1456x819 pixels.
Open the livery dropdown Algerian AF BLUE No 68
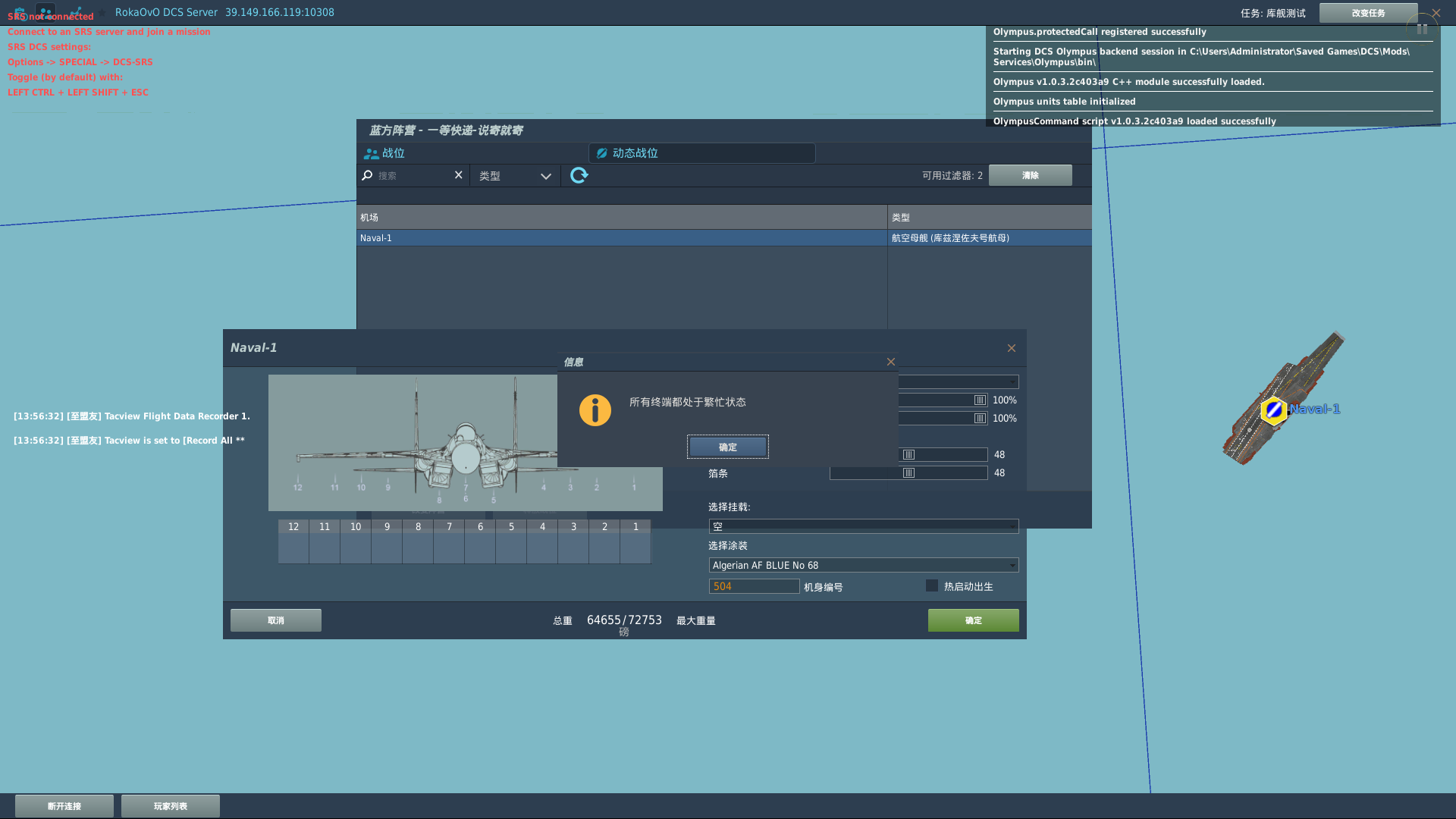coord(864,565)
